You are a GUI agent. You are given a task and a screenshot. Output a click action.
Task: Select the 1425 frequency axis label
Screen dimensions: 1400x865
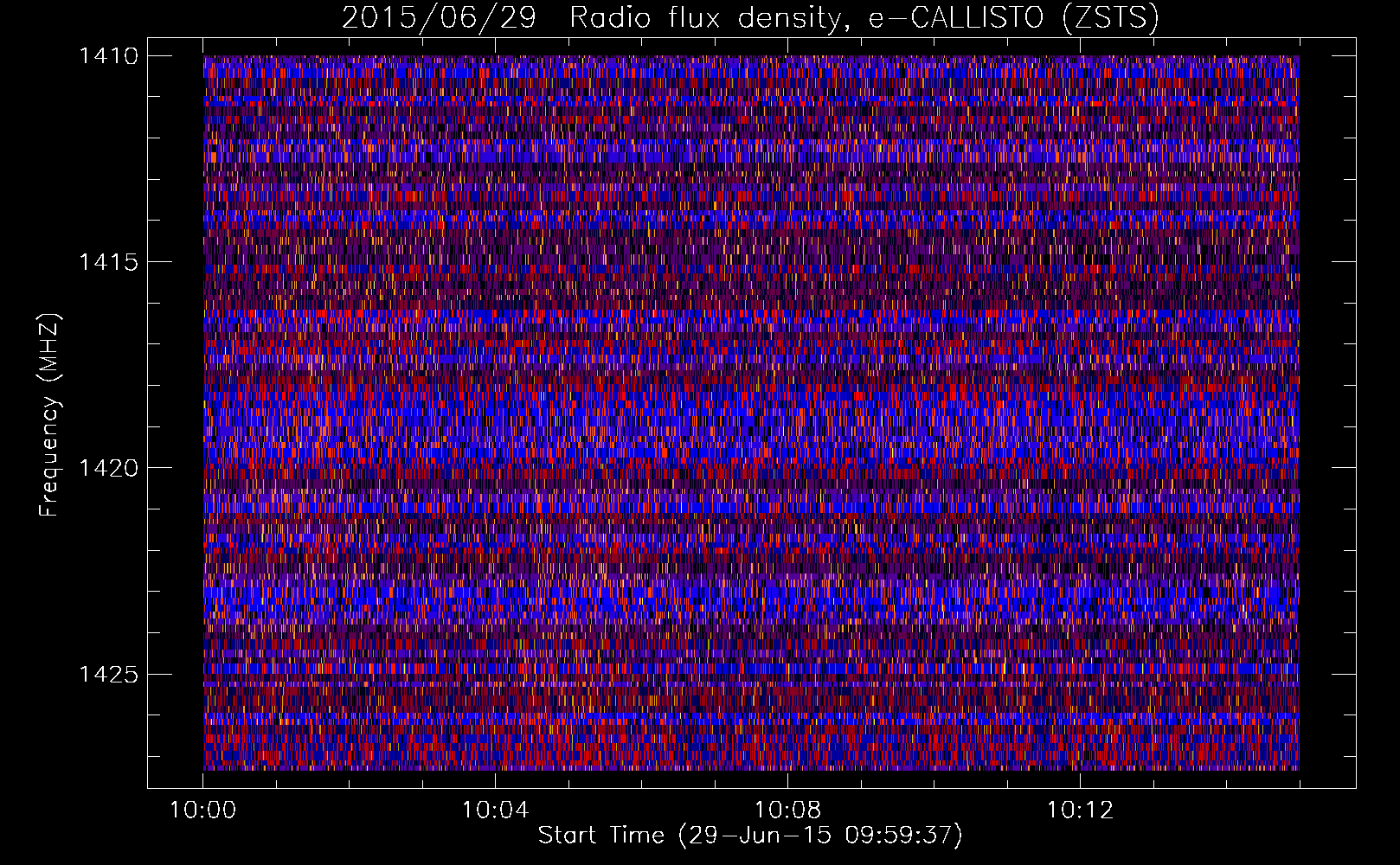[x=107, y=674]
